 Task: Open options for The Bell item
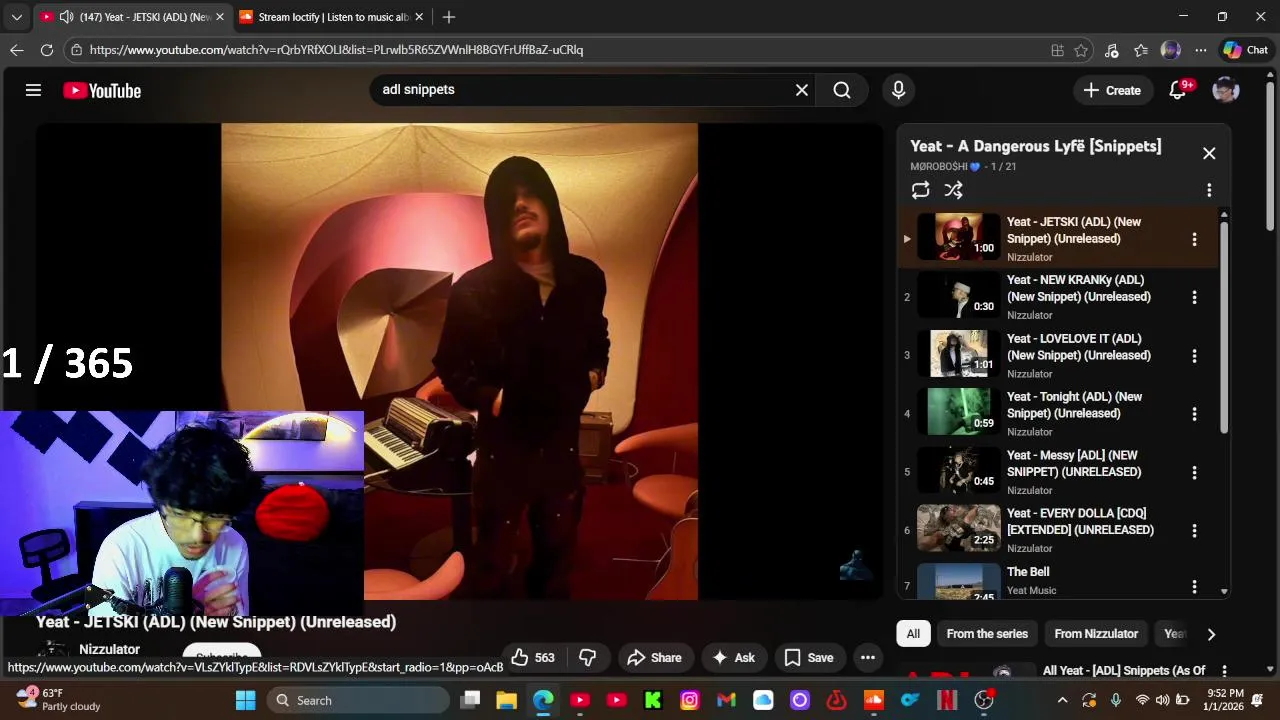point(1194,587)
